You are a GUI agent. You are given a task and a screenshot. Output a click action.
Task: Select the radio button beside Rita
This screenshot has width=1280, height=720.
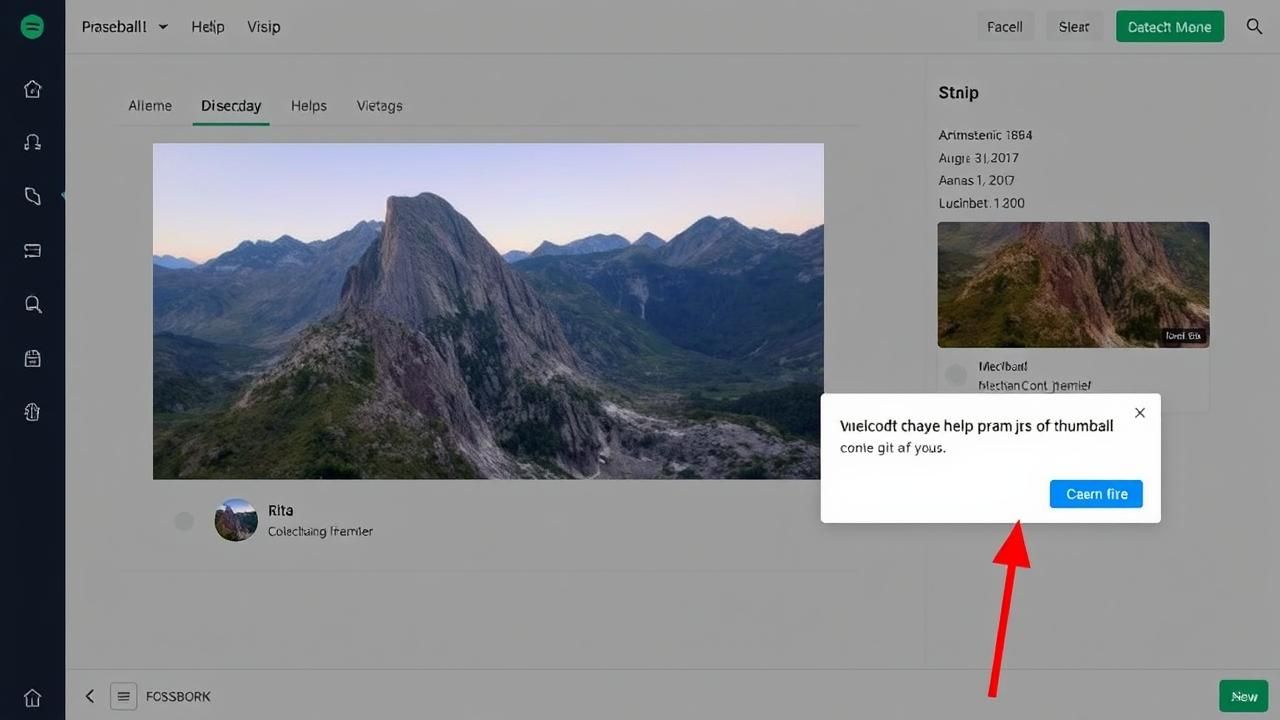pos(184,521)
